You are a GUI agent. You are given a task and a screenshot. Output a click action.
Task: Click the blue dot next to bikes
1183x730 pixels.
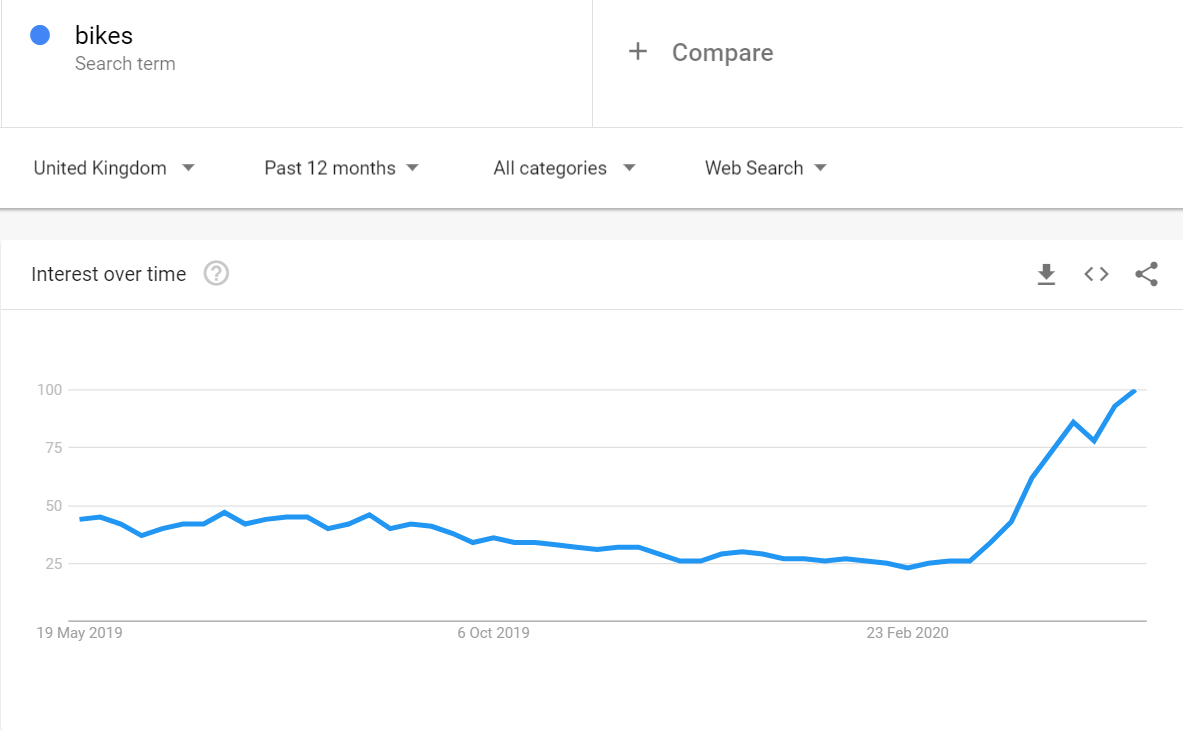click(40, 36)
